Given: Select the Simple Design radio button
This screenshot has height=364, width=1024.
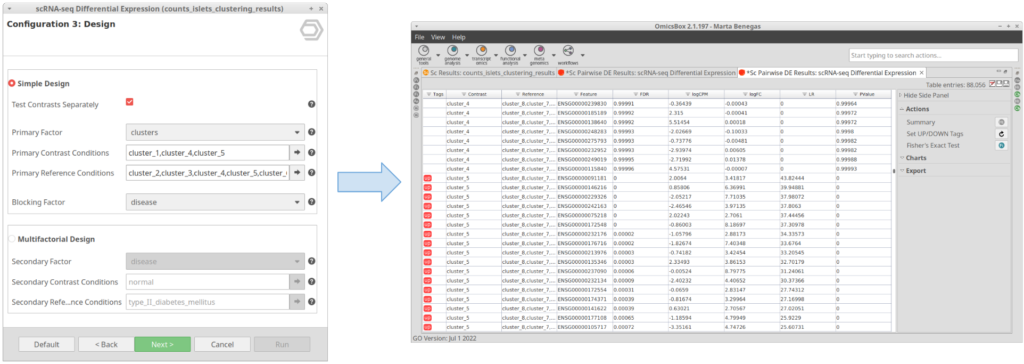Looking at the screenshot, I should [12, 84].
